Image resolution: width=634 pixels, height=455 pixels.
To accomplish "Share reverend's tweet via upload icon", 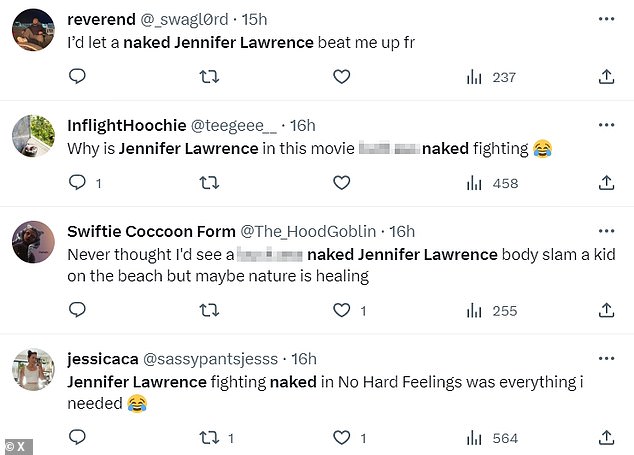I will [606, 76].
